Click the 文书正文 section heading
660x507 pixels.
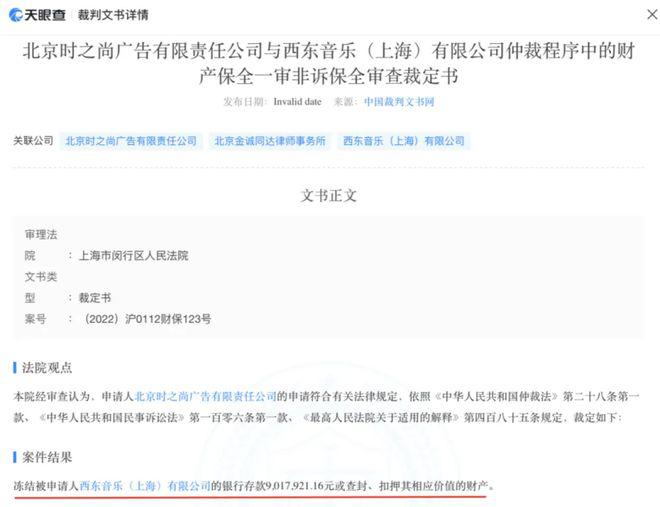[329, 196]
